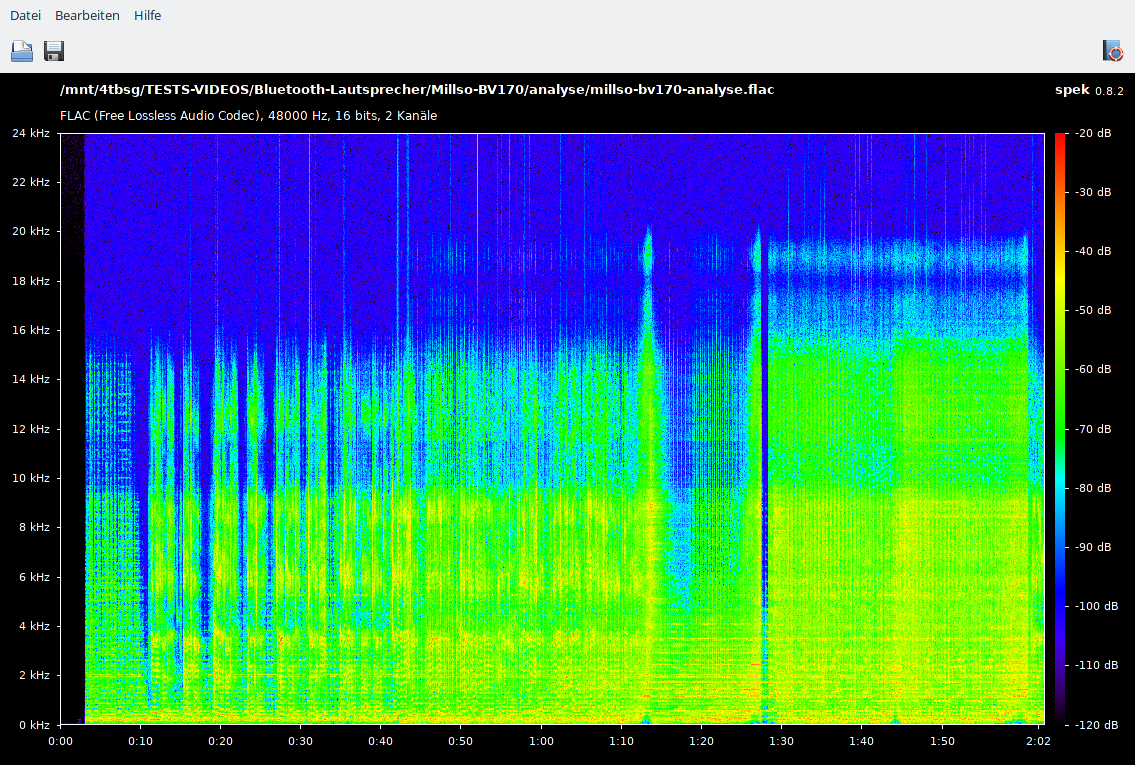Click the 2:02 end time label
This screenshot has height=765, width=1135.
[1038, 741]
